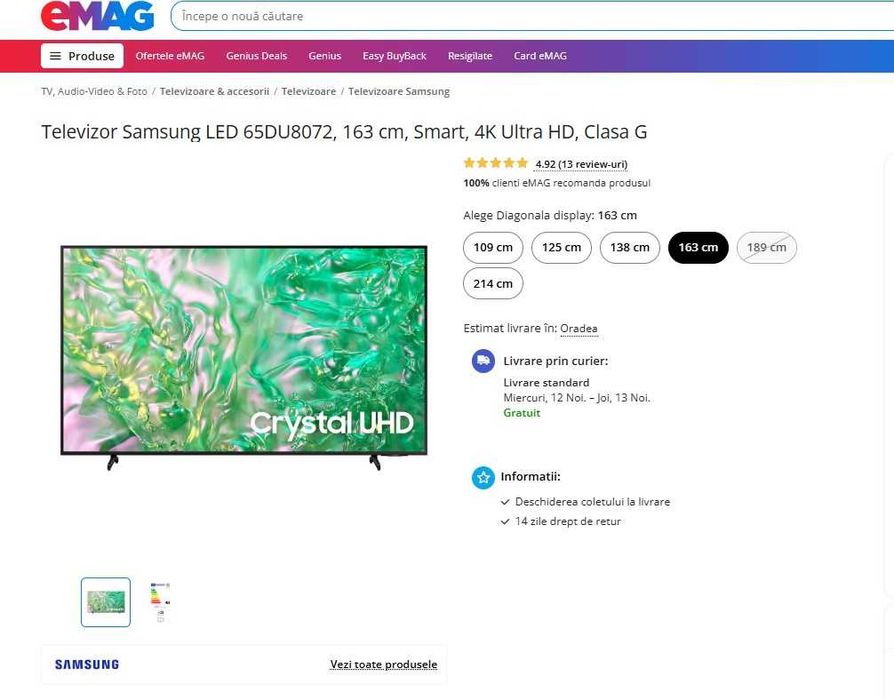Go to Genius Deals
The width and height of the screenshot is (894, 699).
click(257, 56)
